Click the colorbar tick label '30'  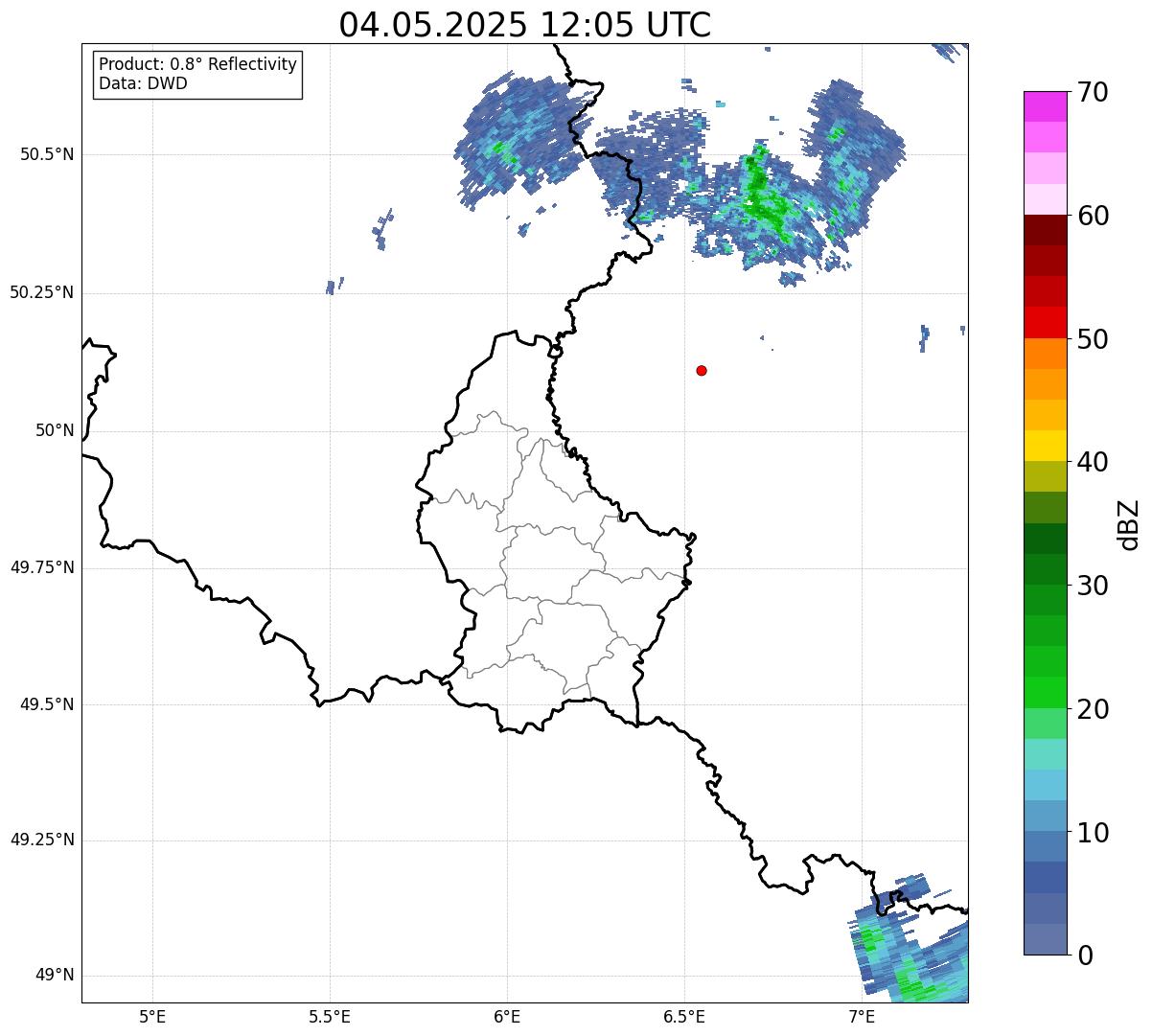click(1093, 586)
